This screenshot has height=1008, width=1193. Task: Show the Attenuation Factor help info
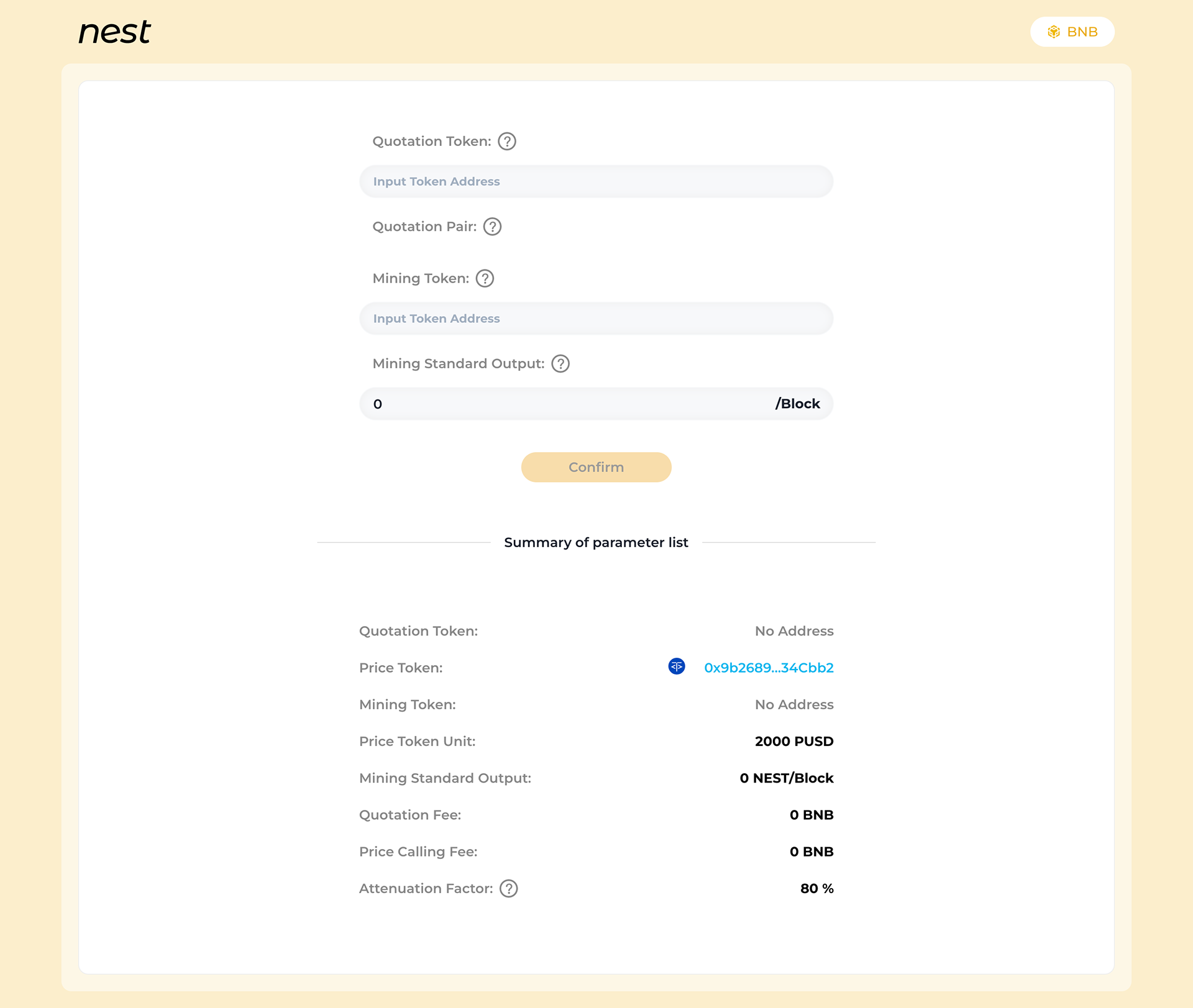point(509,889)
